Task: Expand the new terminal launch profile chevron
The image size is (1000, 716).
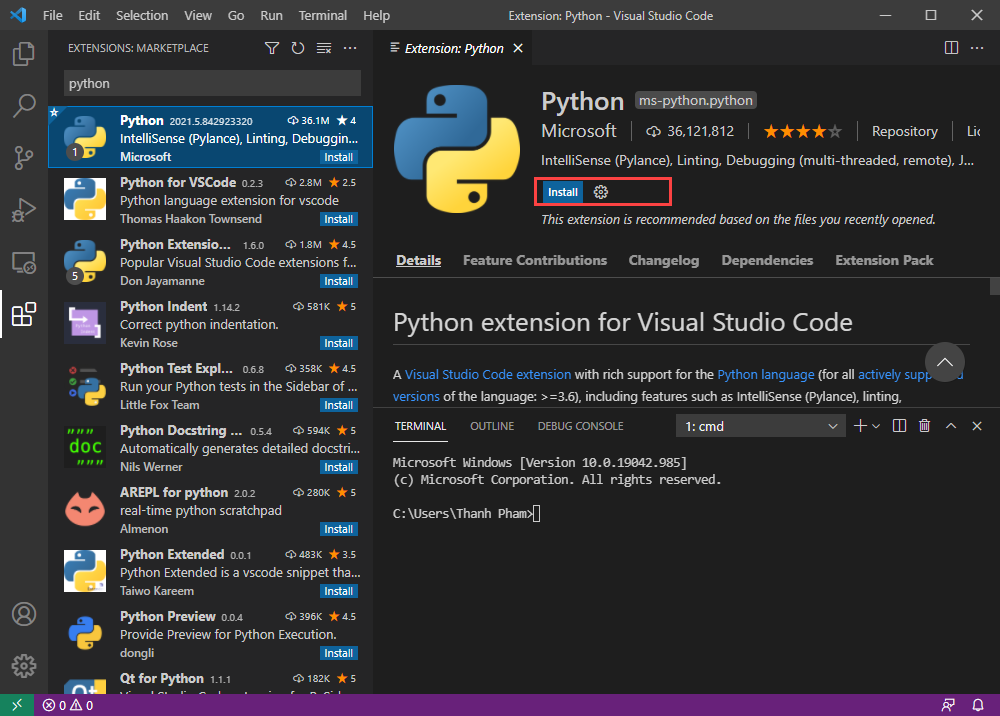Action: coord(876,426)
